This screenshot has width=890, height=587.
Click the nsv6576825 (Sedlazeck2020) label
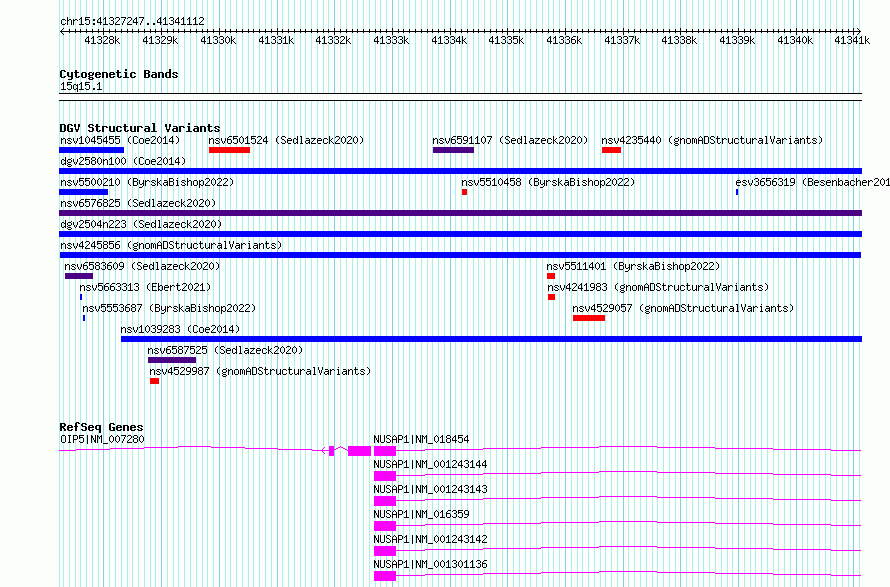click(x=138, y=203)
